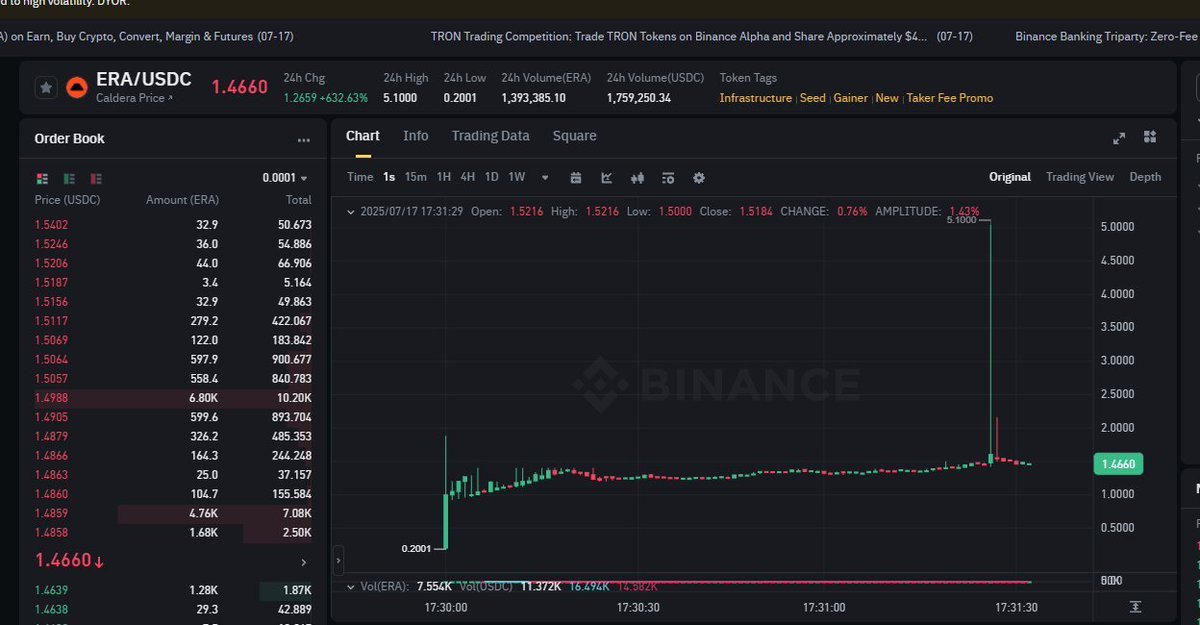
Task: Show the Depth chart
Action: coord(1145,177)
